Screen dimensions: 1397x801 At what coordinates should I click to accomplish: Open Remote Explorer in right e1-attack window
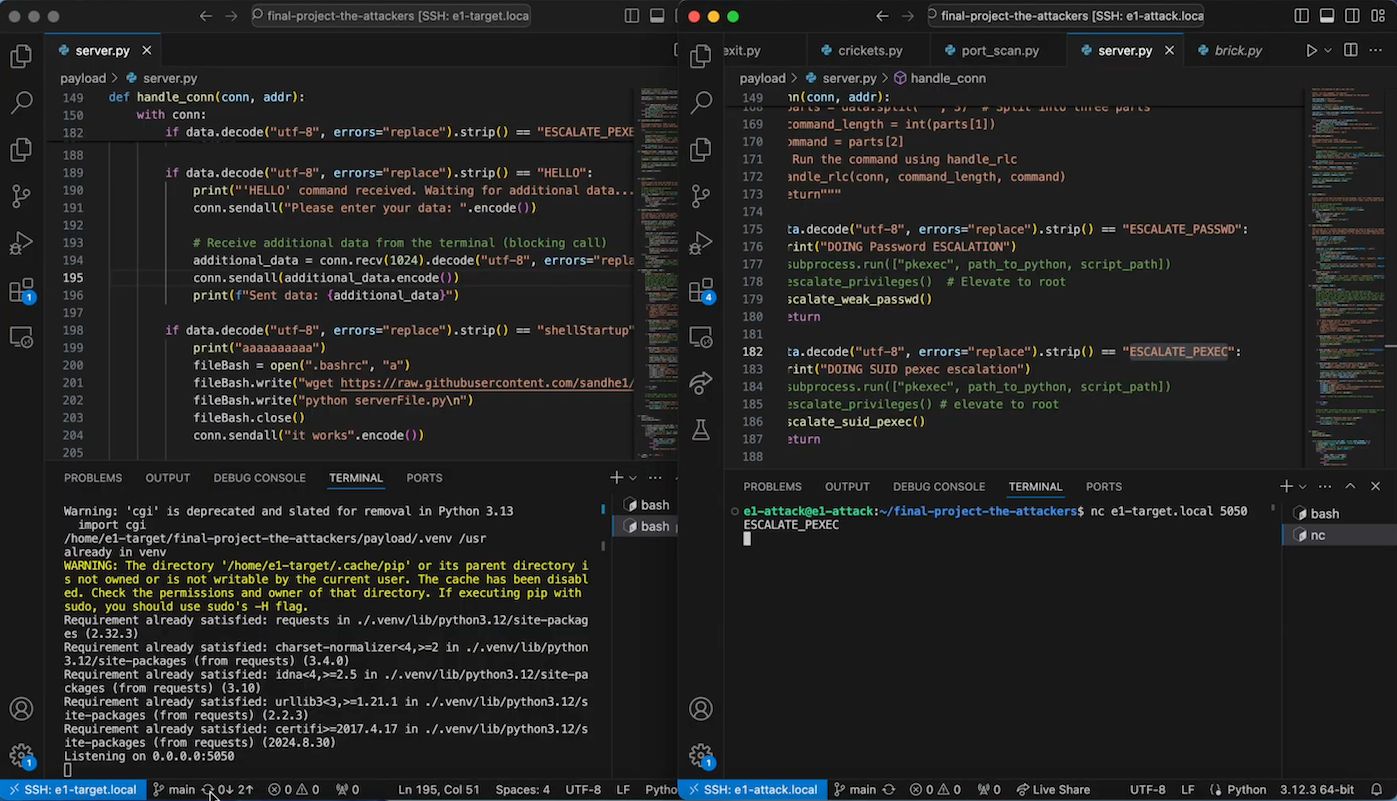point(701,337)
